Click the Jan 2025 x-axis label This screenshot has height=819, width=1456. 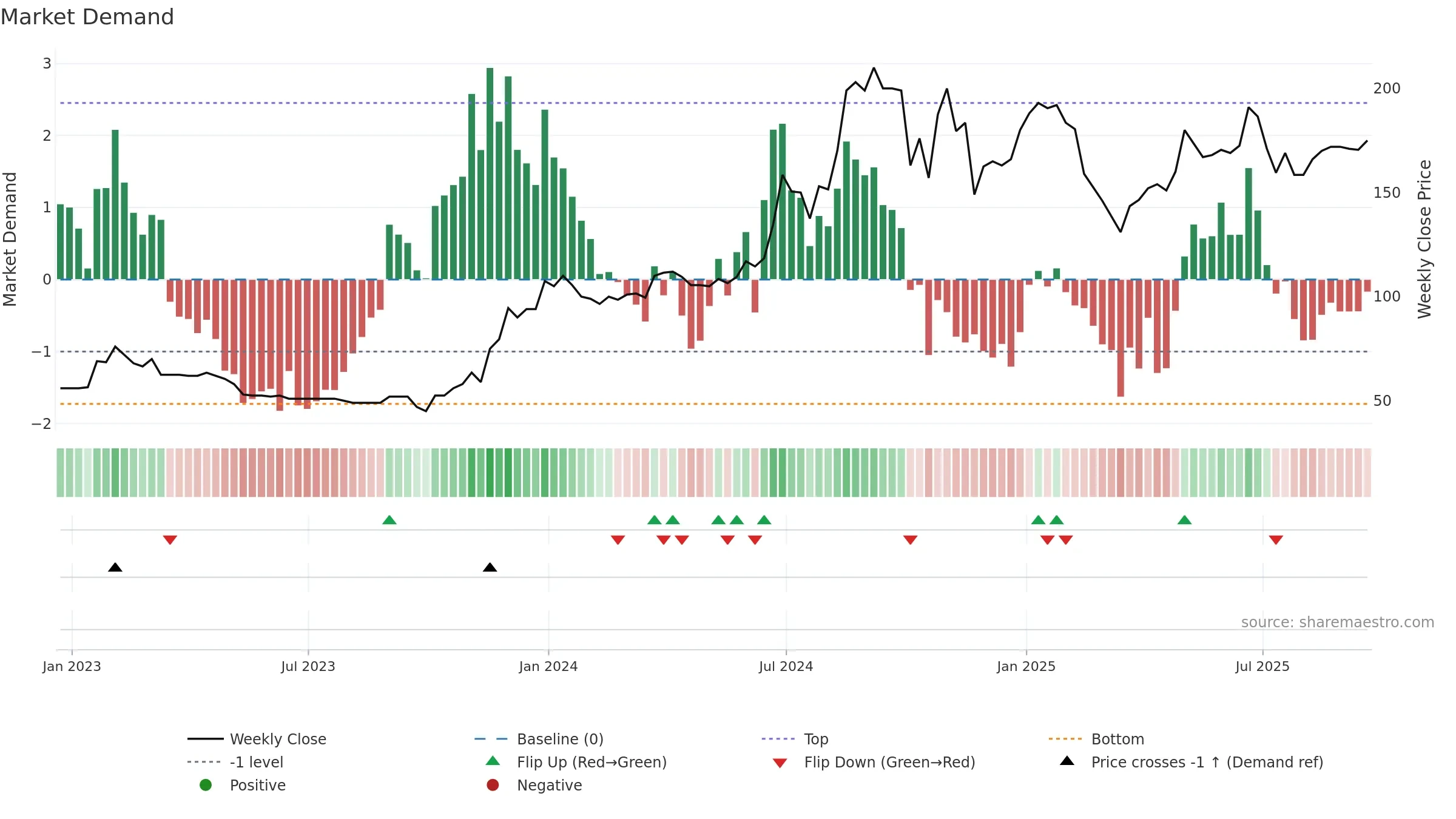click(1026, 667)
